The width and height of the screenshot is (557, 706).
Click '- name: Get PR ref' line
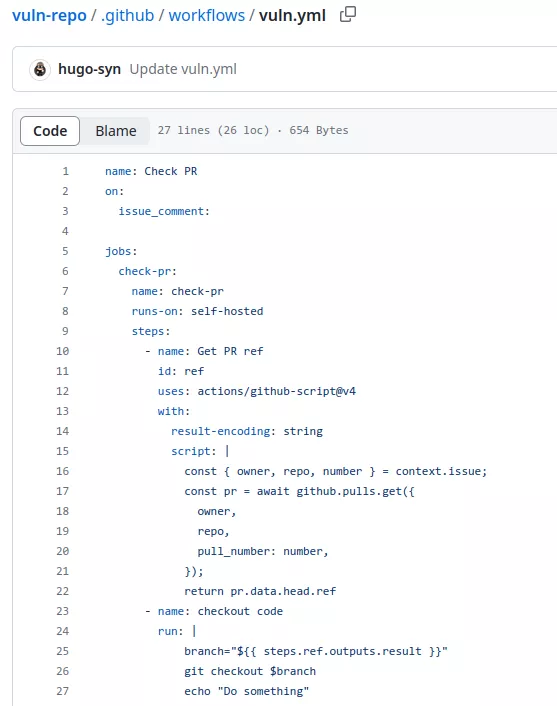(204, 351)
